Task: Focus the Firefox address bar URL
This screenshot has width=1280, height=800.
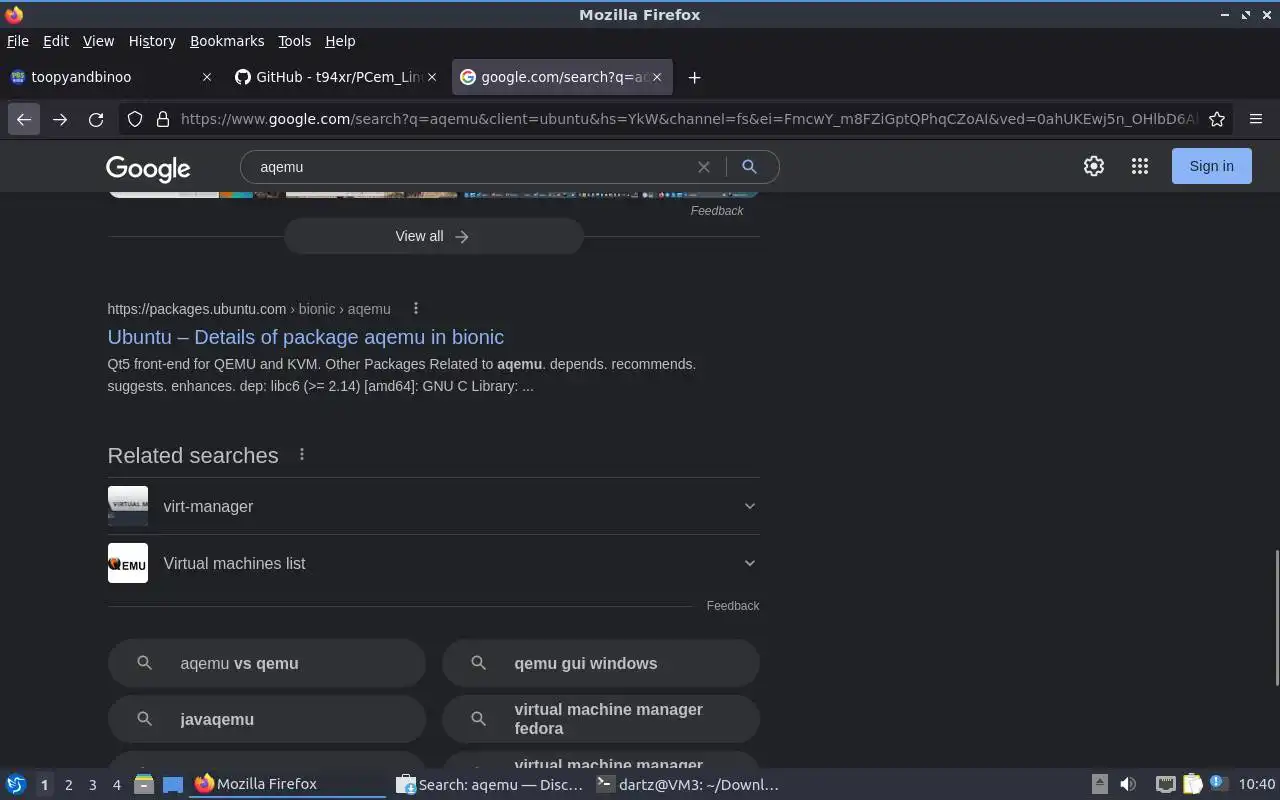Action: (x=688, y=119)
